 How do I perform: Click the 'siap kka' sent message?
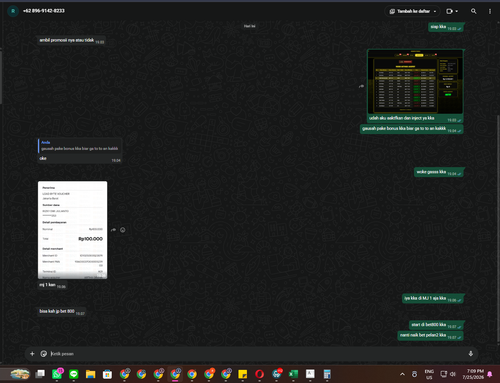(x=446, y=27)
